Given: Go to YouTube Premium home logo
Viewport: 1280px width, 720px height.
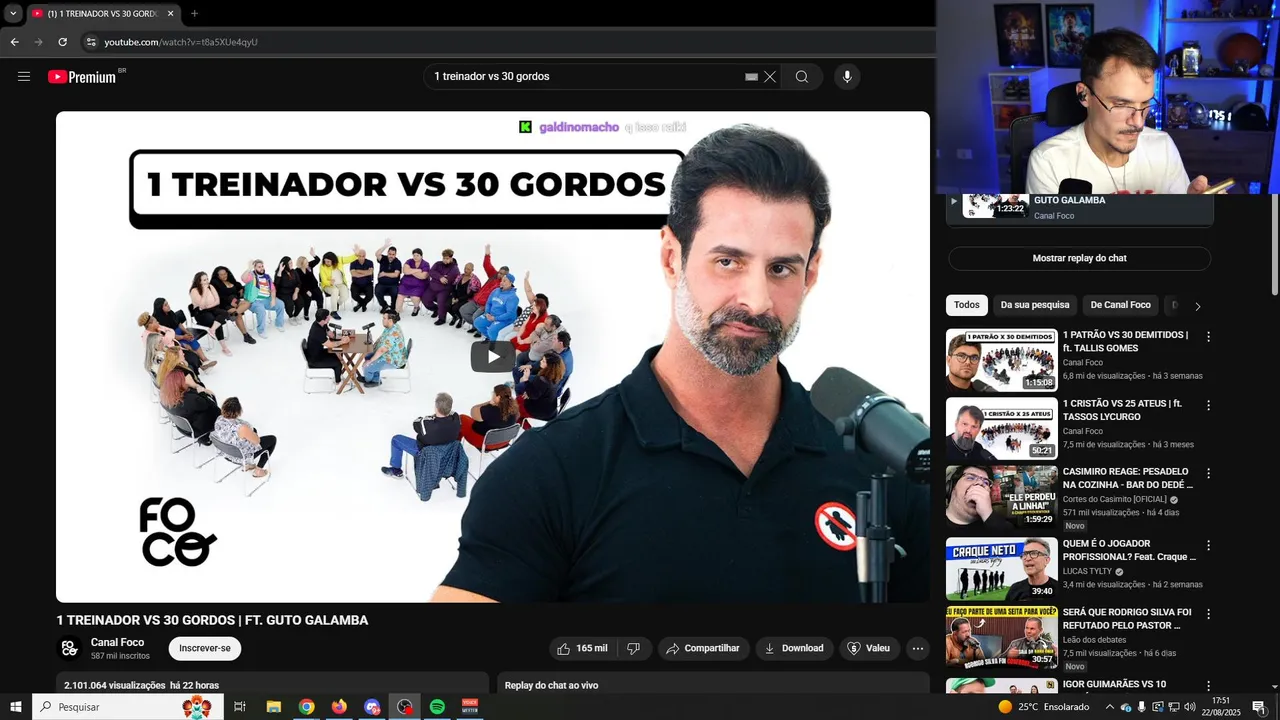Looking at the screenshot, I should click(x=82, y=77).
